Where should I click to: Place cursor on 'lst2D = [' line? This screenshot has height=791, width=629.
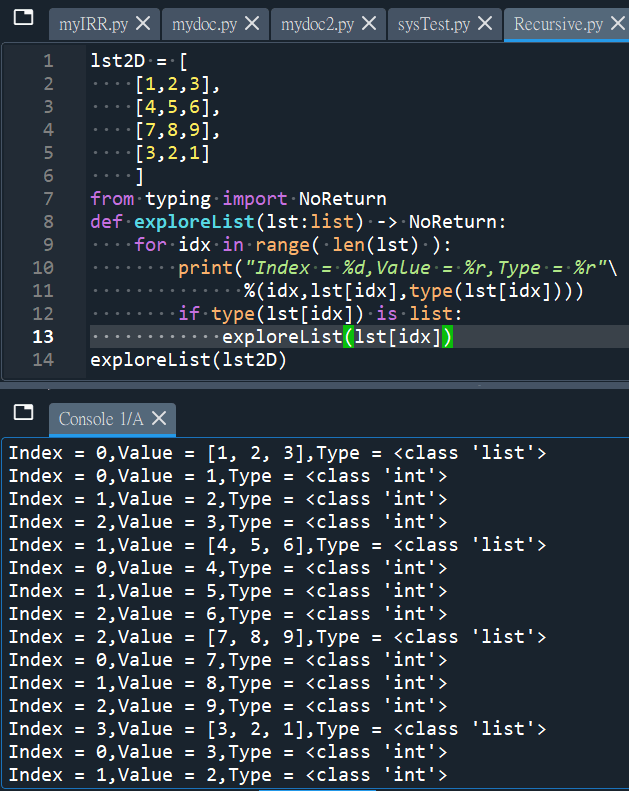139,61
